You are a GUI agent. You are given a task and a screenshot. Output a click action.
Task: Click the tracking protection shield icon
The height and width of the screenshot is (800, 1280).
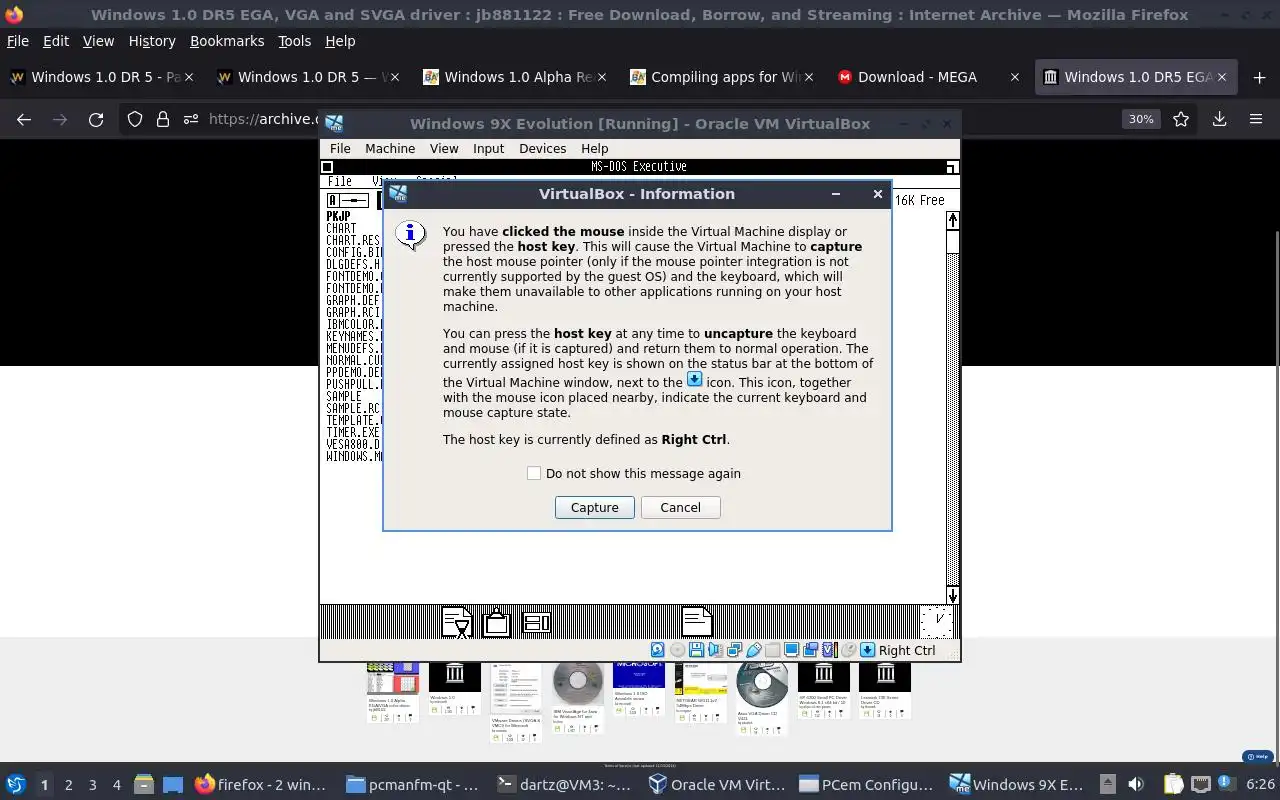tap(135, 119)
